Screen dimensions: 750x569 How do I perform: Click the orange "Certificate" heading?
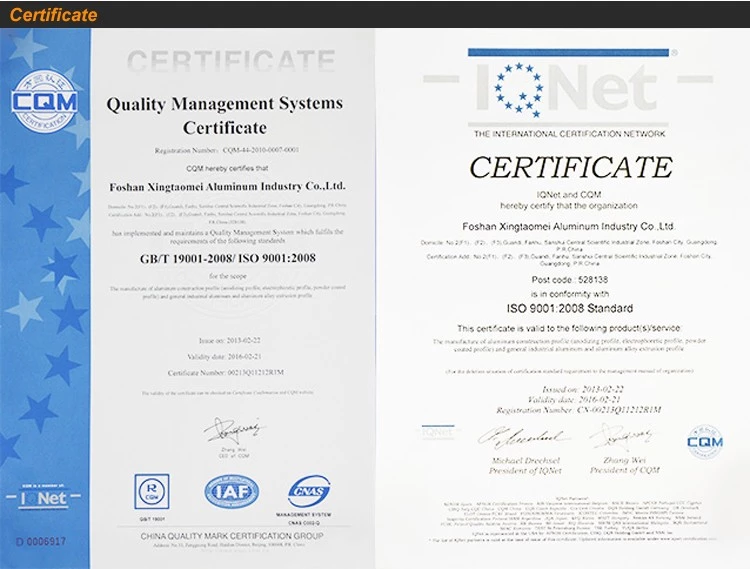tap(53, 15)
